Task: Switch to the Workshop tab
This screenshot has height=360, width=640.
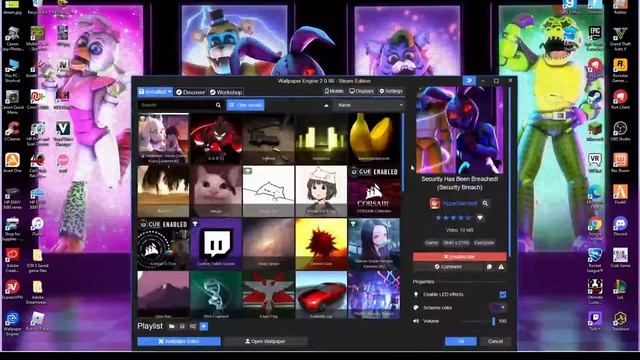Action: [226, 92]
